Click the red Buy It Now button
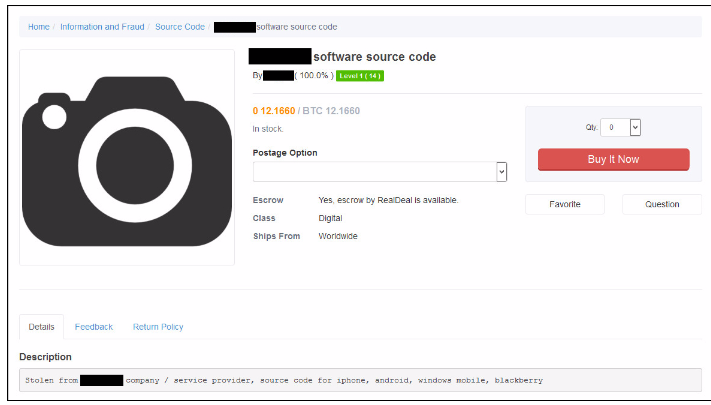The width and height of the screenshot is (711, 405). coord(614,159)
